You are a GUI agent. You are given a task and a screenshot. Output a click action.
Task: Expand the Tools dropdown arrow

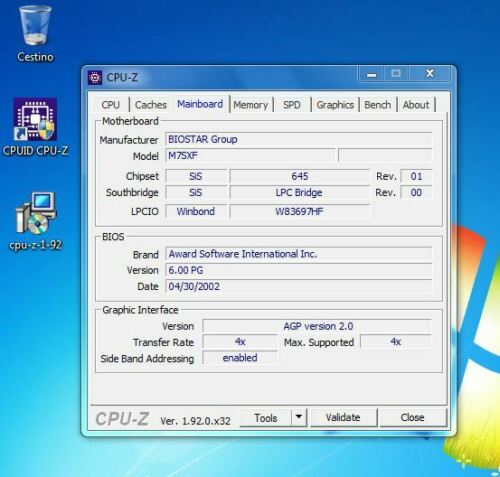pos(299,417)
